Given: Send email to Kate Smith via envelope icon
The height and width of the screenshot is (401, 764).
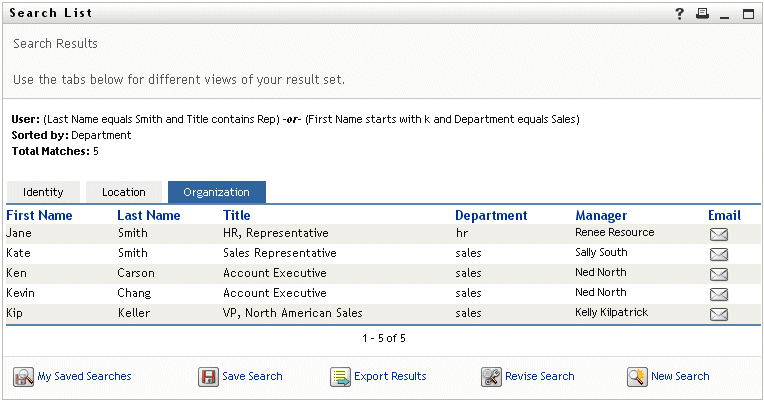Looking at the screenshot, I should tap(718, 254).
